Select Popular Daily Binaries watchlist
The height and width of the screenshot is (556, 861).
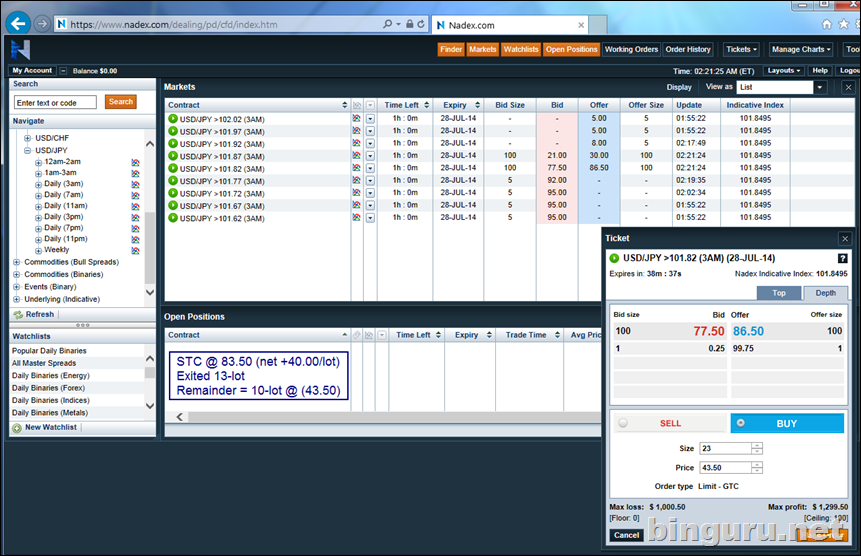click(x=49, y=351)
